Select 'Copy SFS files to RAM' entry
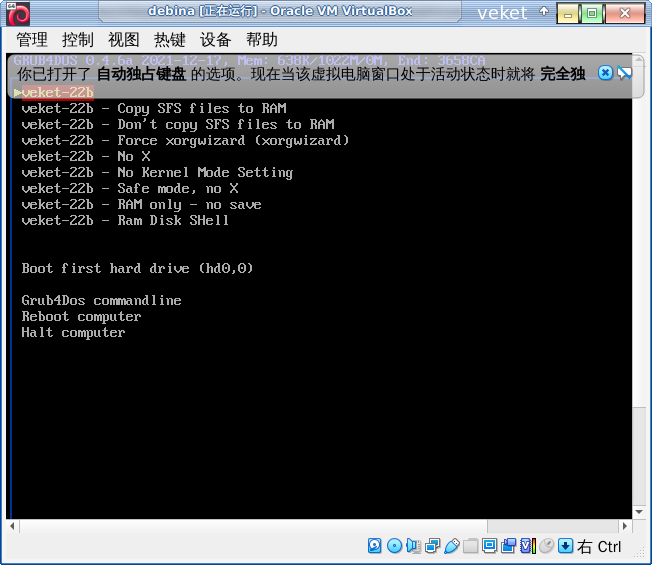 (x=154, y=109)
